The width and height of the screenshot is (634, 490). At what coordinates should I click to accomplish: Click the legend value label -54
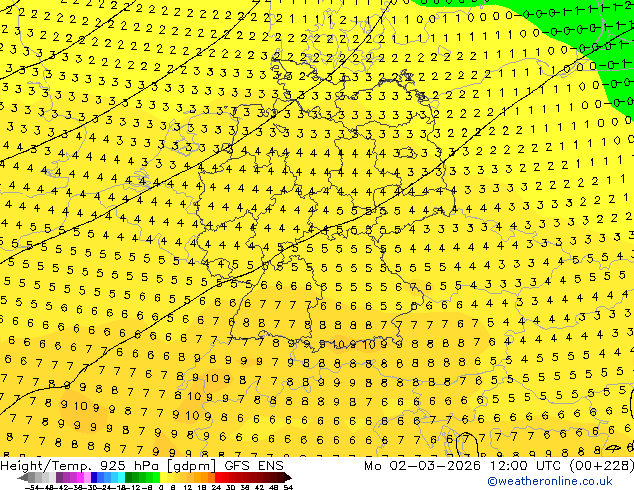[32, 488]
